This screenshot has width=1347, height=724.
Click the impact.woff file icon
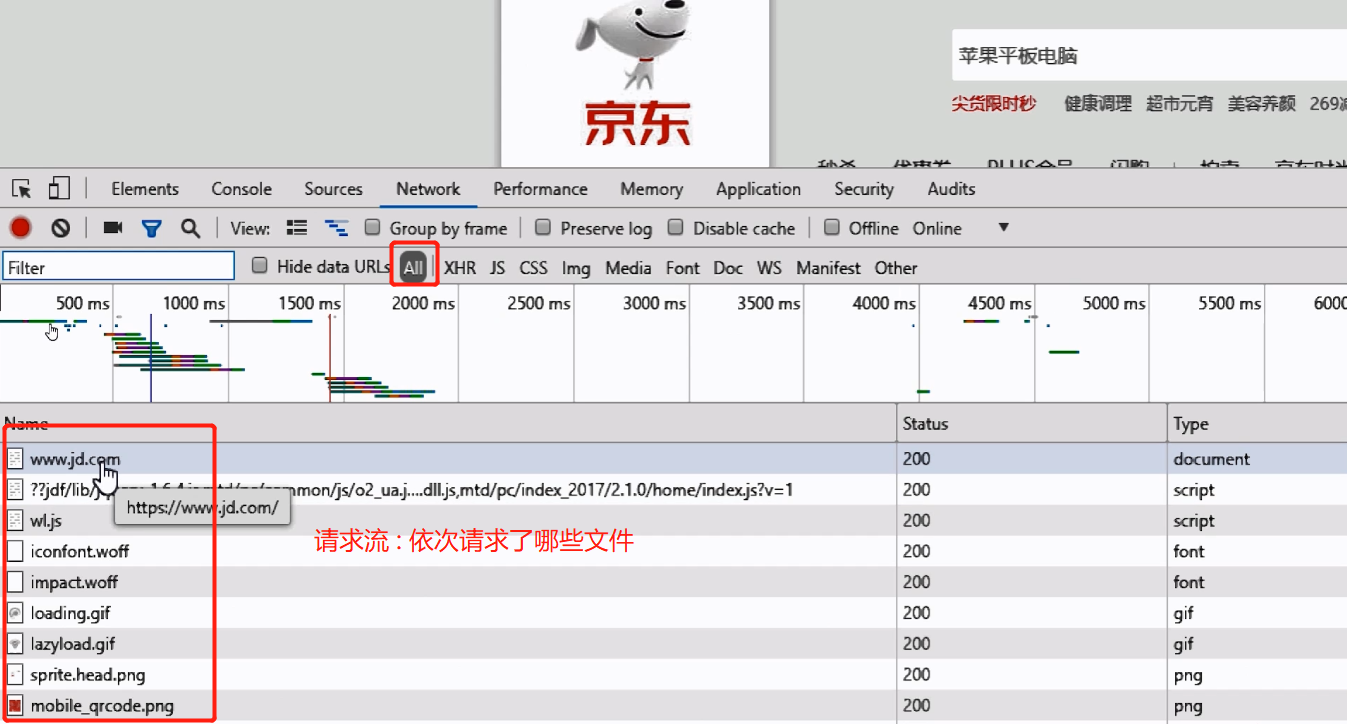point(15,582)
